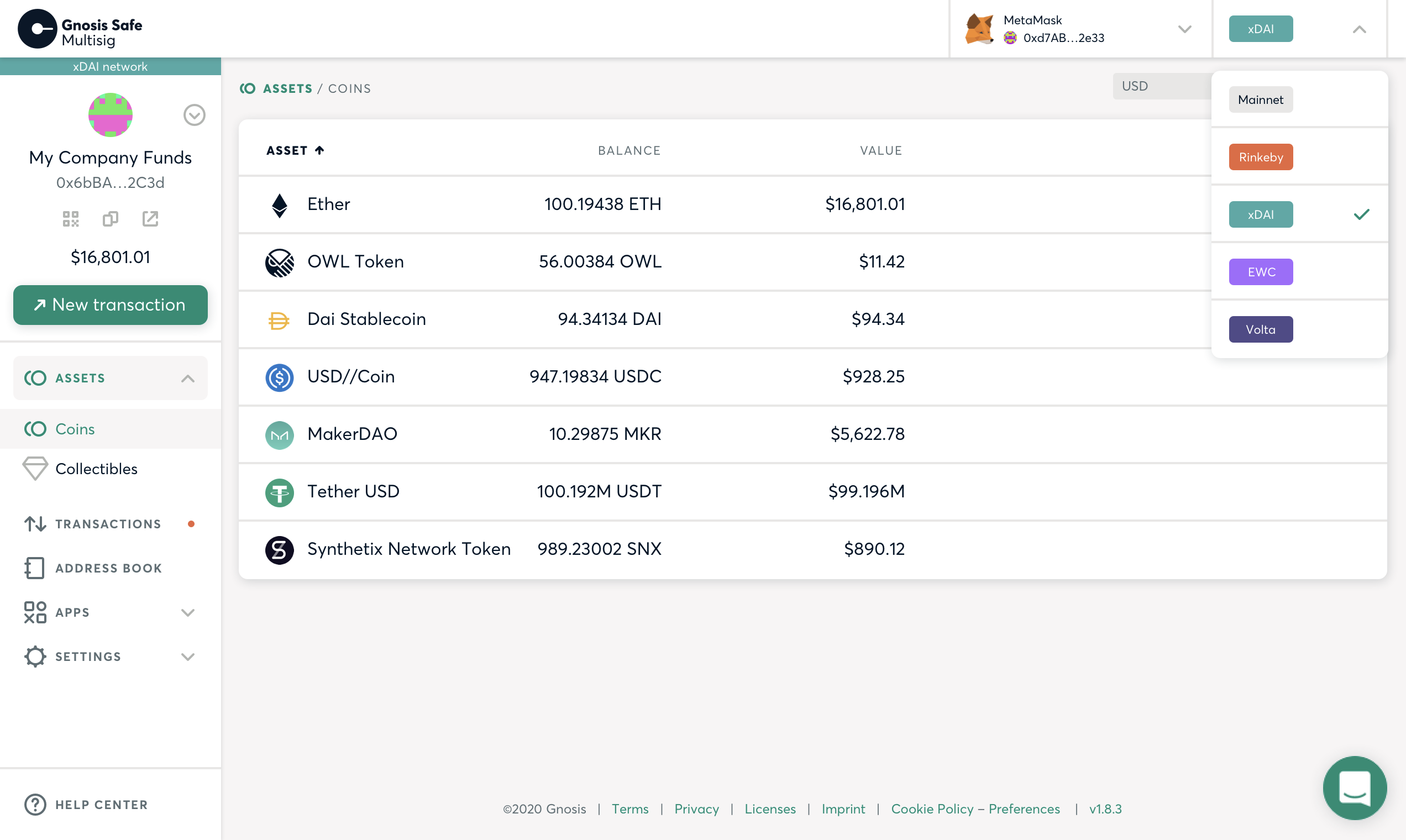Open Cookie Policy – Preferences link
1406x840 pixels.
click(975, 809)
